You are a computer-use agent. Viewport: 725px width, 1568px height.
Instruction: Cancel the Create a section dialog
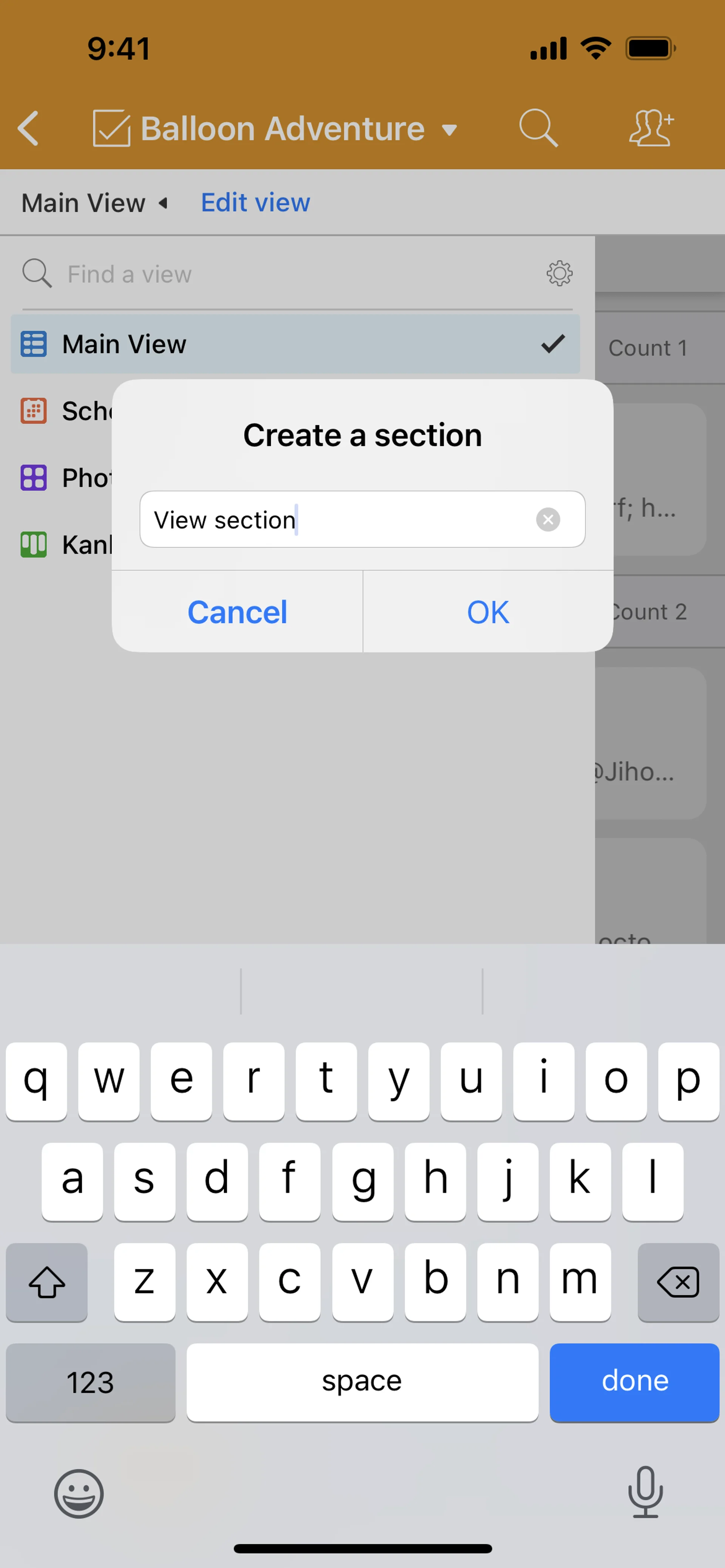(x=237, y=612)
